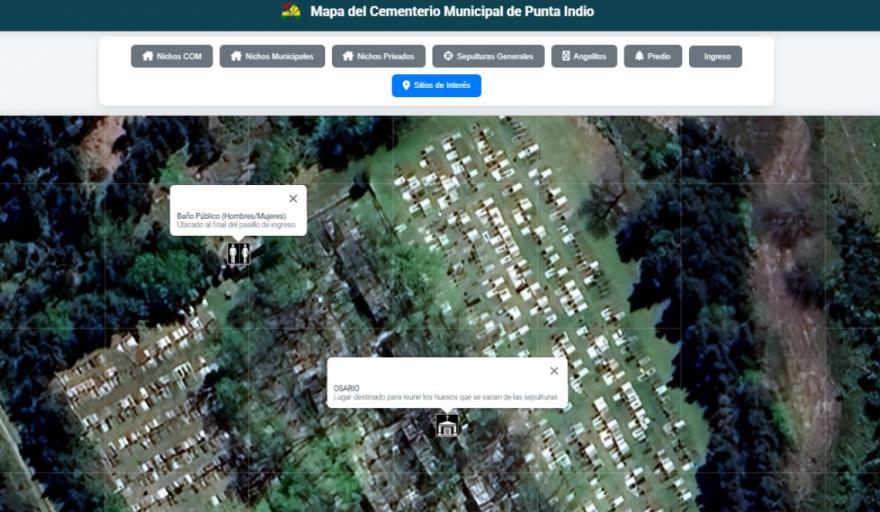Click the house icon on Nichos Privados
This screenshot has width=880, height=512.
click(x=348, y=57)
